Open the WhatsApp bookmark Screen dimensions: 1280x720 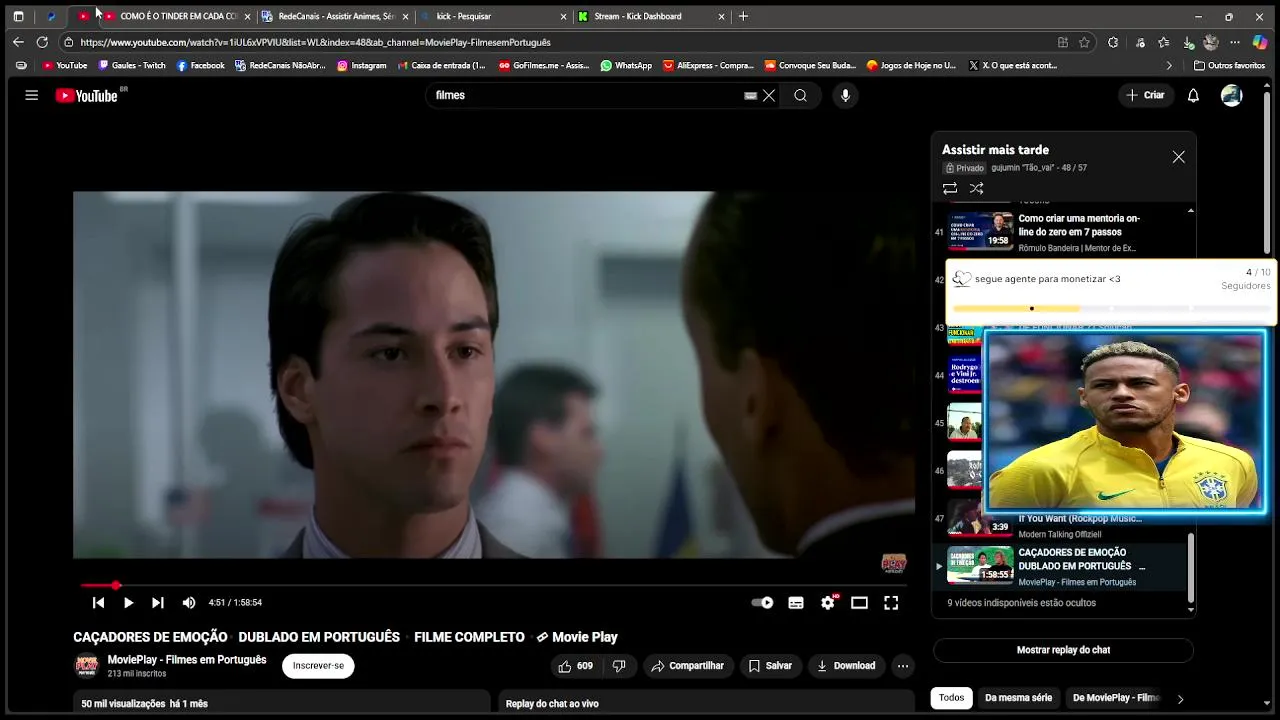[626, 66]
